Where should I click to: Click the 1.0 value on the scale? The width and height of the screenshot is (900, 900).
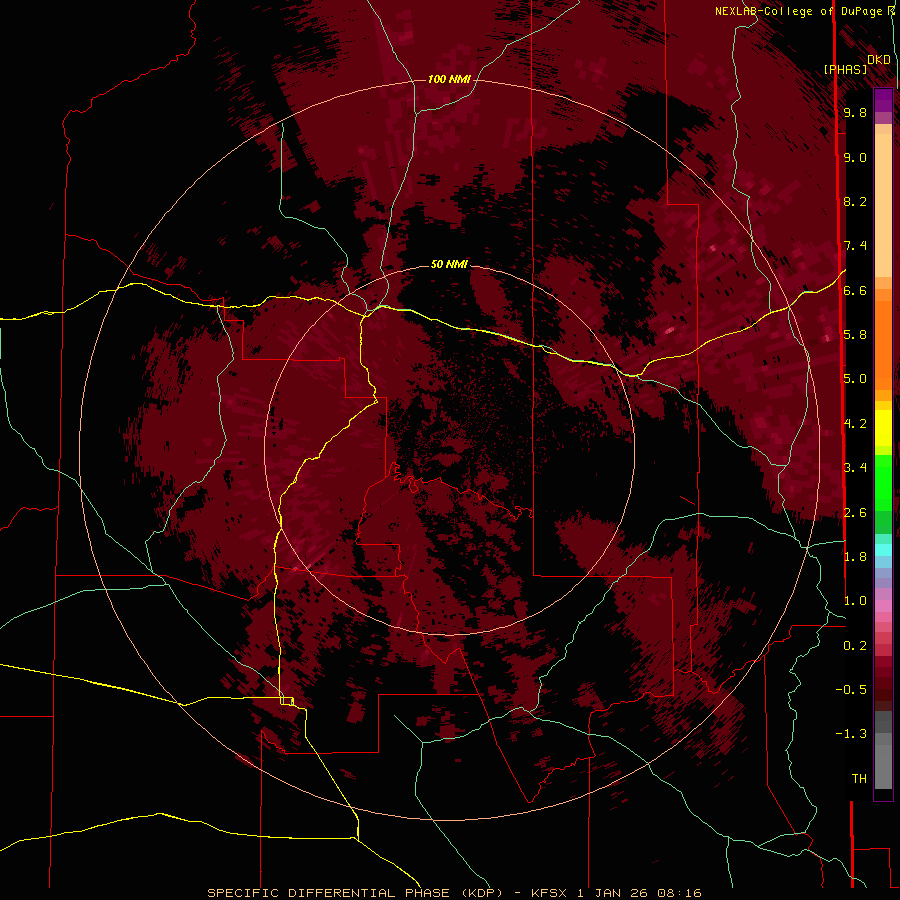855,601
